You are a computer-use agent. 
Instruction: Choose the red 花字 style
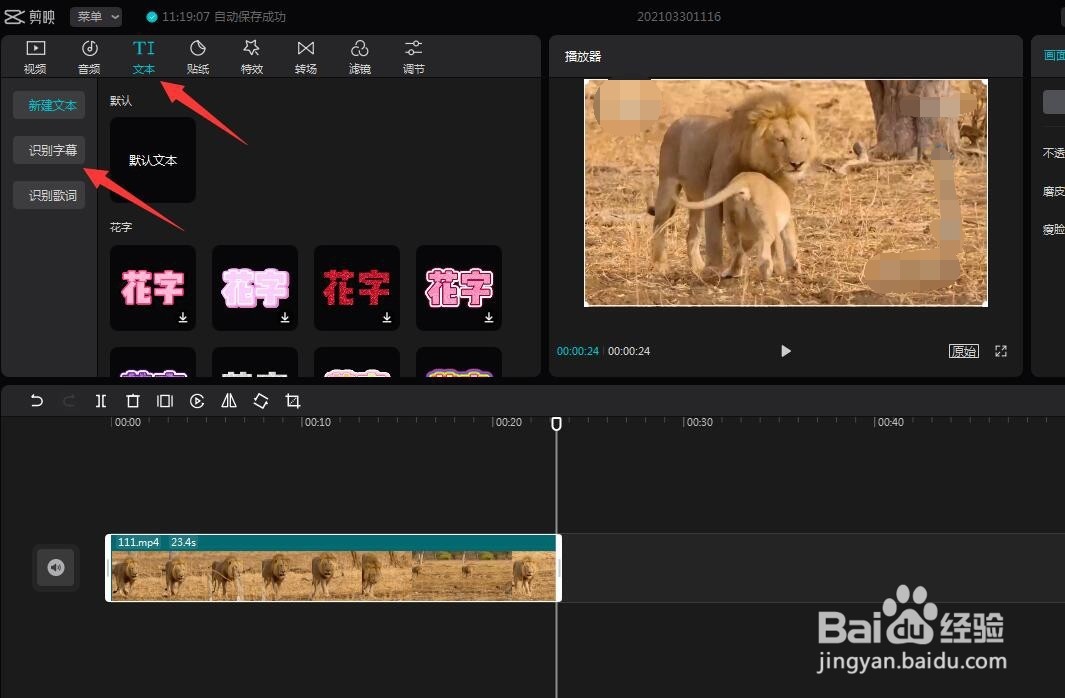(357, 288)
